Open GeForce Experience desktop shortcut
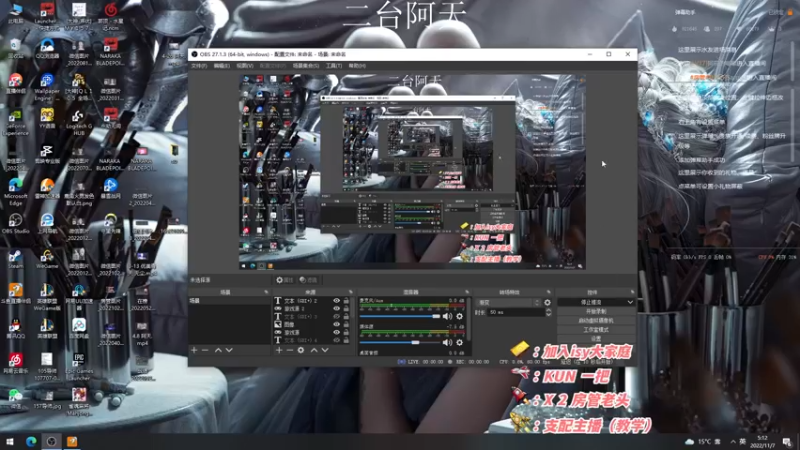 15,123
